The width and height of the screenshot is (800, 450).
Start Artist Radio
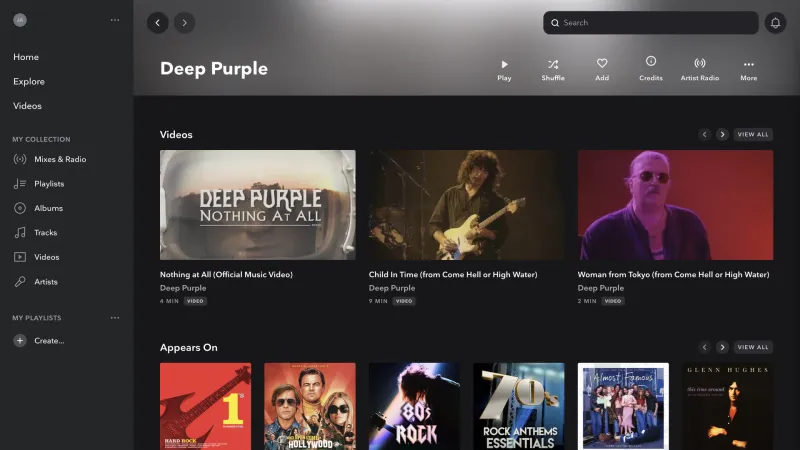pyautogui.click(x=699, y=70)
